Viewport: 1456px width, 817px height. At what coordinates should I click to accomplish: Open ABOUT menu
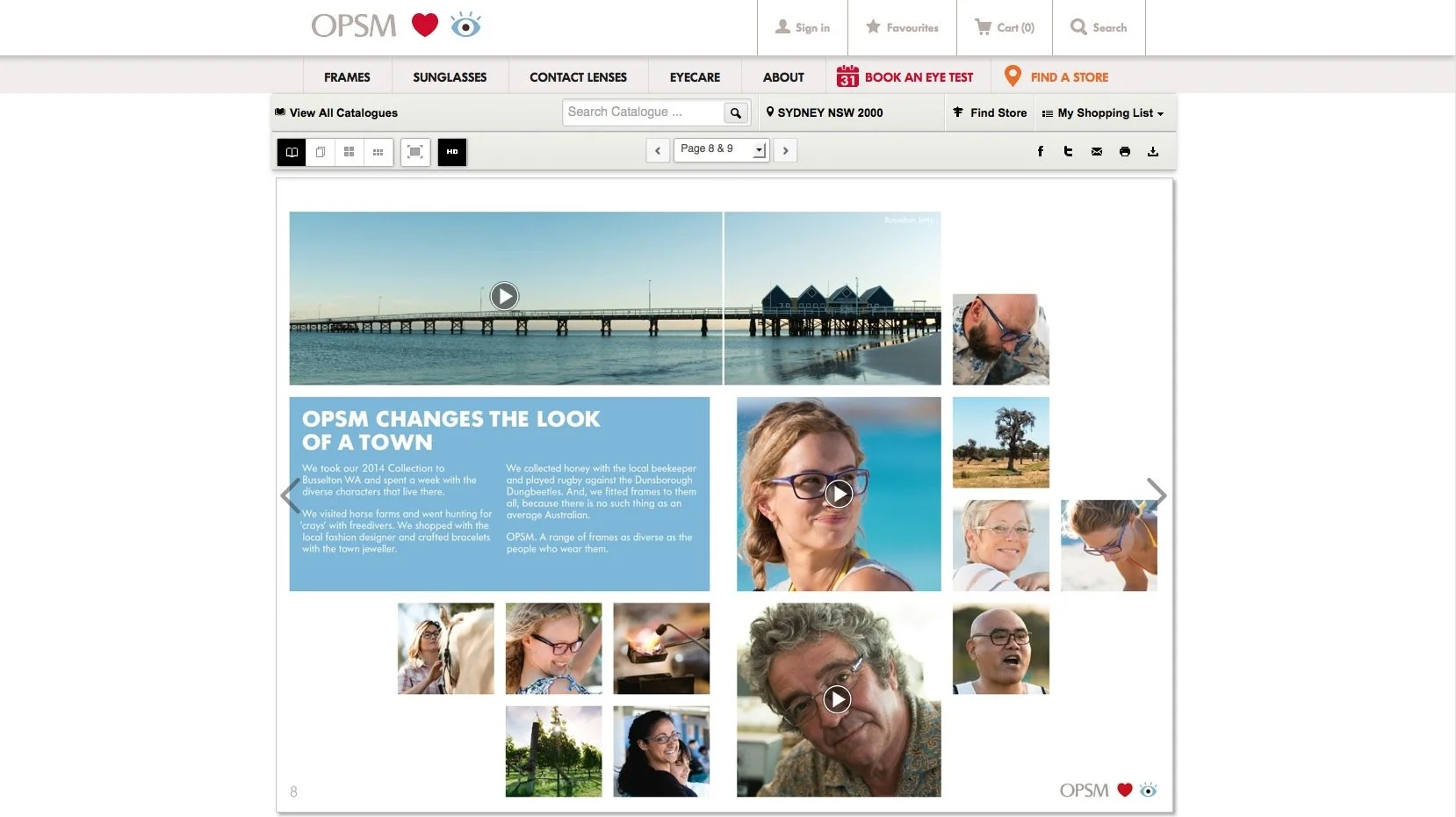[783, 77]
